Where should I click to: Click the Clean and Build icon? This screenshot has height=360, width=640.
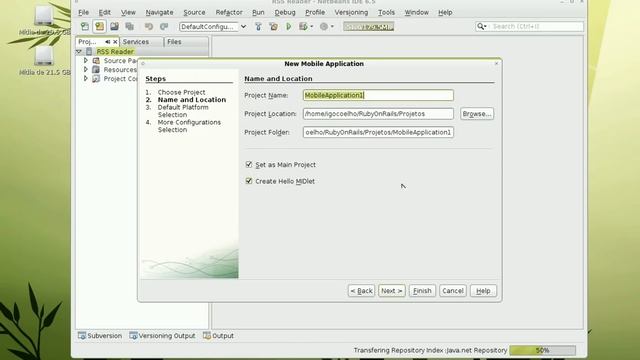pos(273,27)
